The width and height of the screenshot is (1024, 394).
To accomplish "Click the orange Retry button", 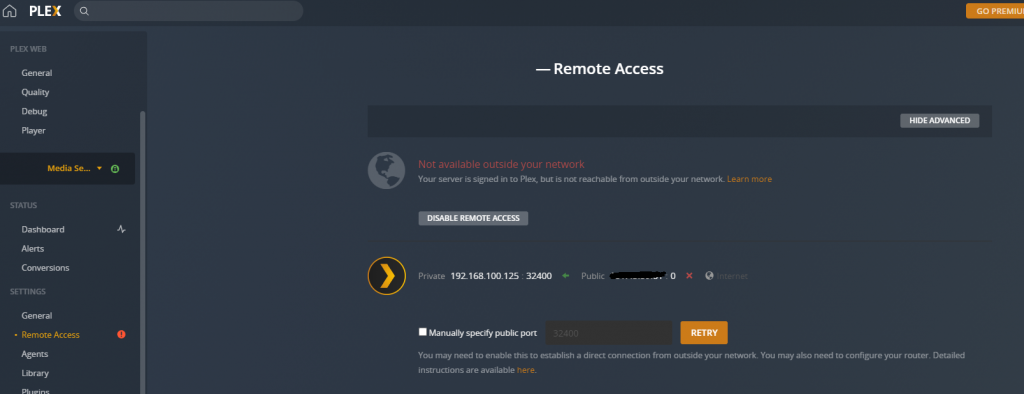I will coord(704,333).
